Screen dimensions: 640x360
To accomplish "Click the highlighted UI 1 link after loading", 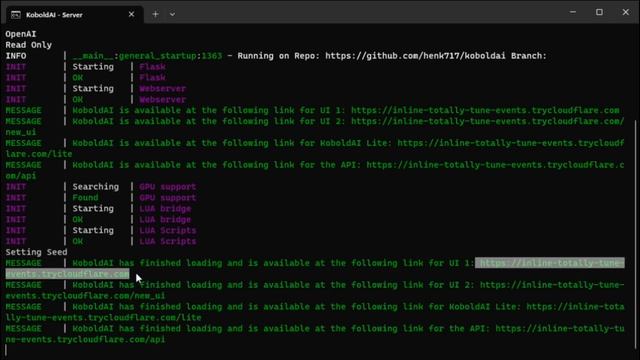I will [x=550, y=263].
